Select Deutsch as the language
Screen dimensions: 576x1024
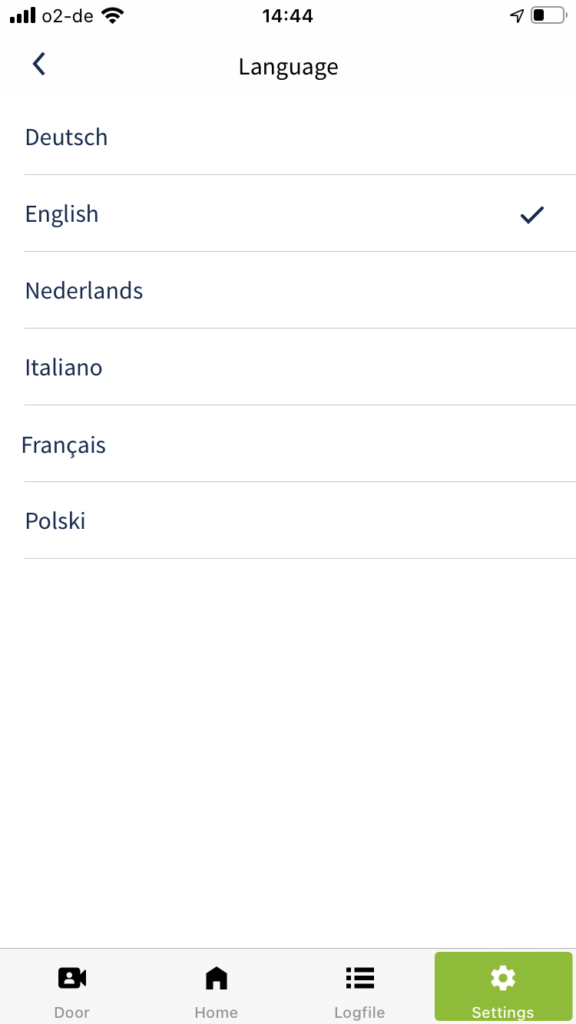[300, 137]
